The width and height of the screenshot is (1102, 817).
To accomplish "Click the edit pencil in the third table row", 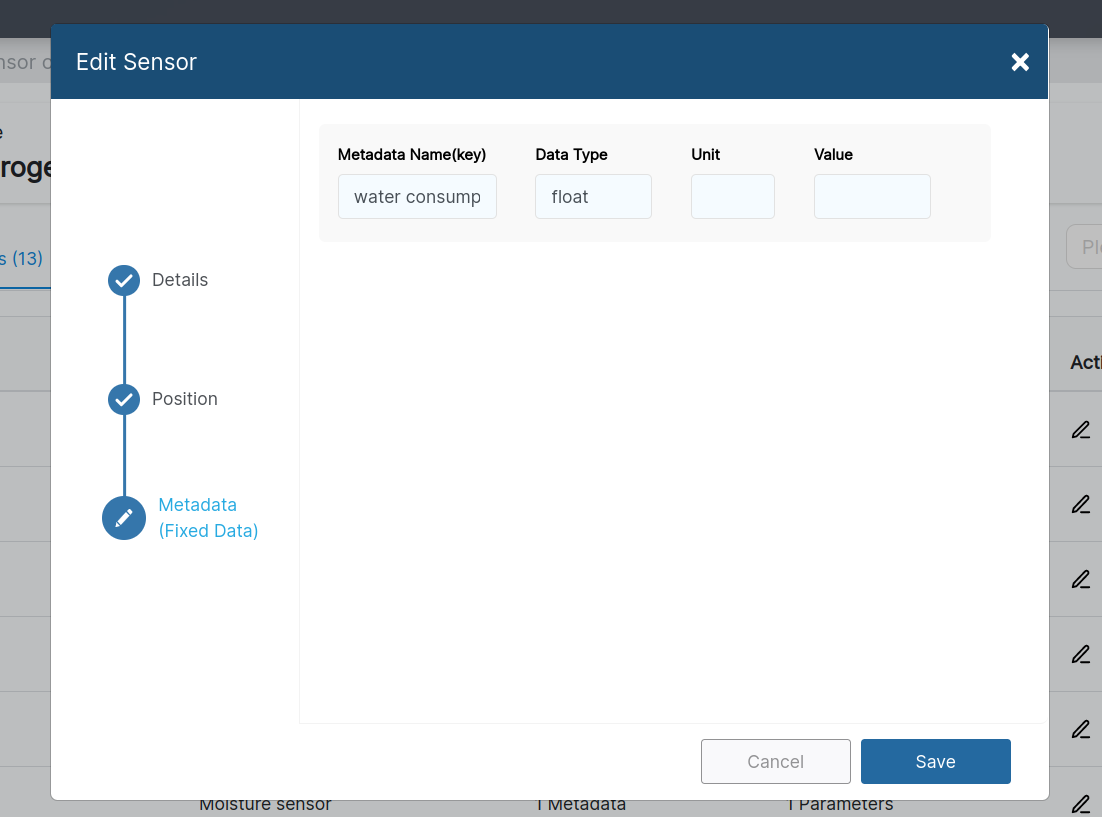I will point(1080,579).
